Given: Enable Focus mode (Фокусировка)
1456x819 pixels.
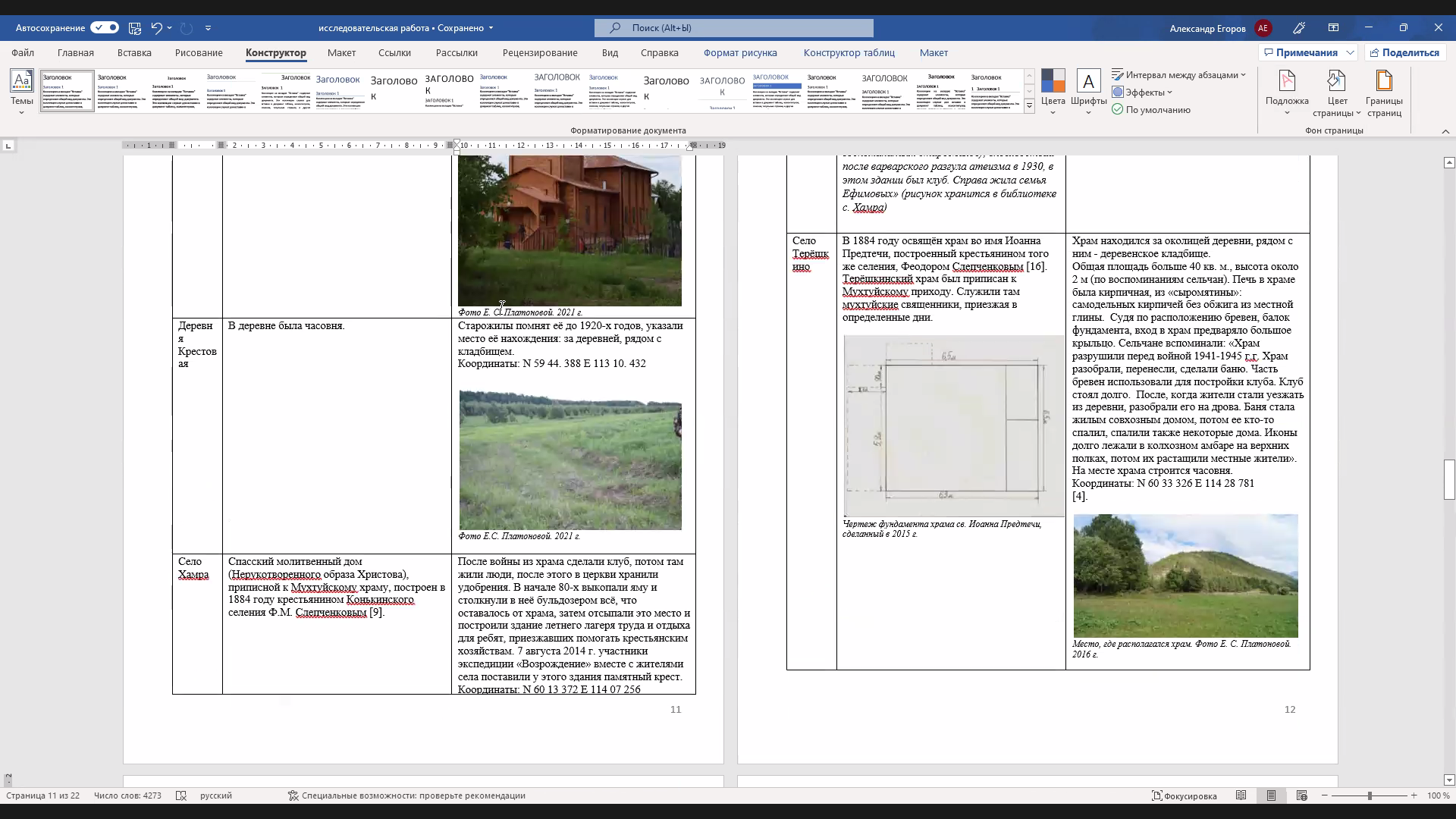Looking at the screenshot, I should pyautogui.click(x=1184, y=795).
